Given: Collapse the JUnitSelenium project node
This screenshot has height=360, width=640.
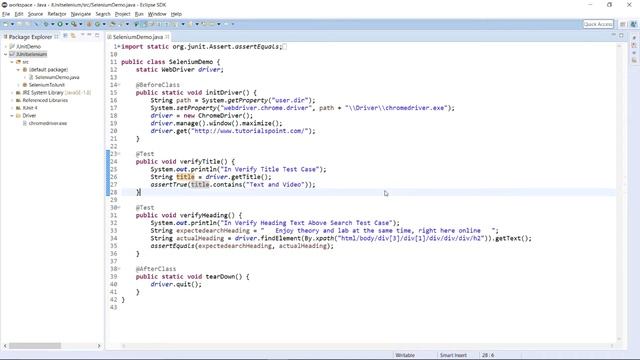Looking at the screenshot, I should pyautogui.click(x=6, y=54).
